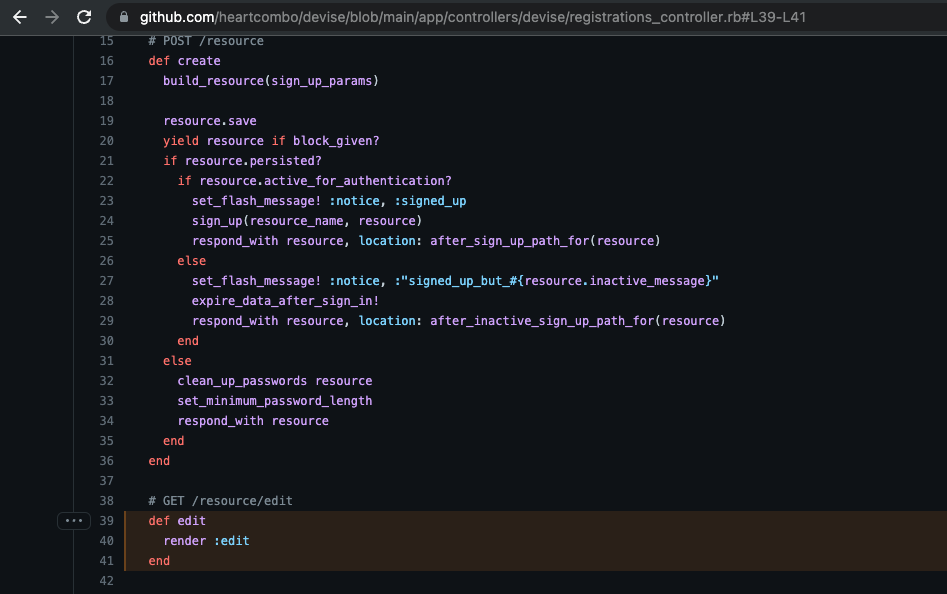947x594 pixels.
Task: Click ':signed_up' symbol on line 23
Action: (x=430, y=201)
